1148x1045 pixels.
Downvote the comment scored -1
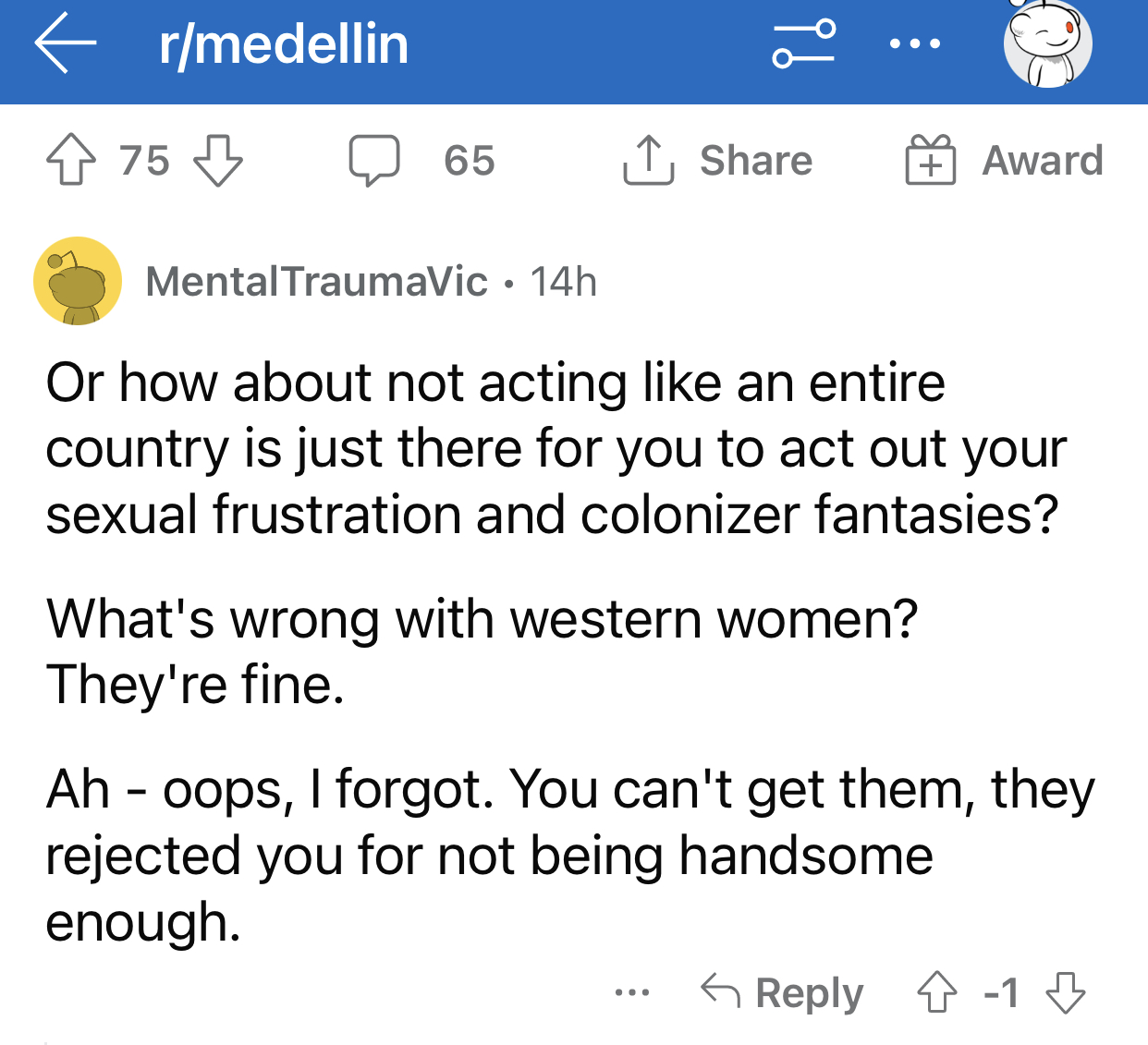coord(1065,992)
